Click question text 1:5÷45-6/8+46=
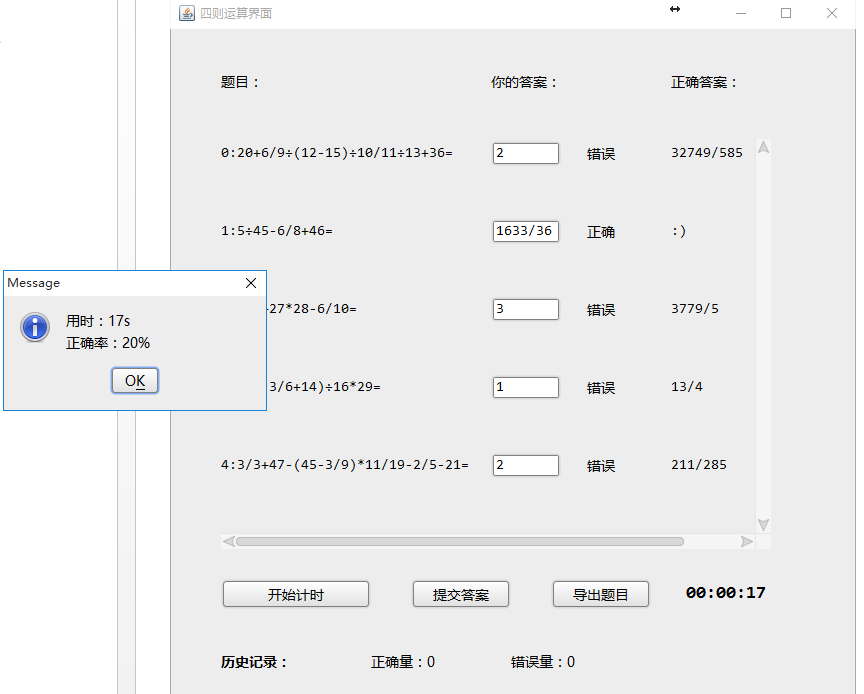864x694 pixels. pos(277,231)
